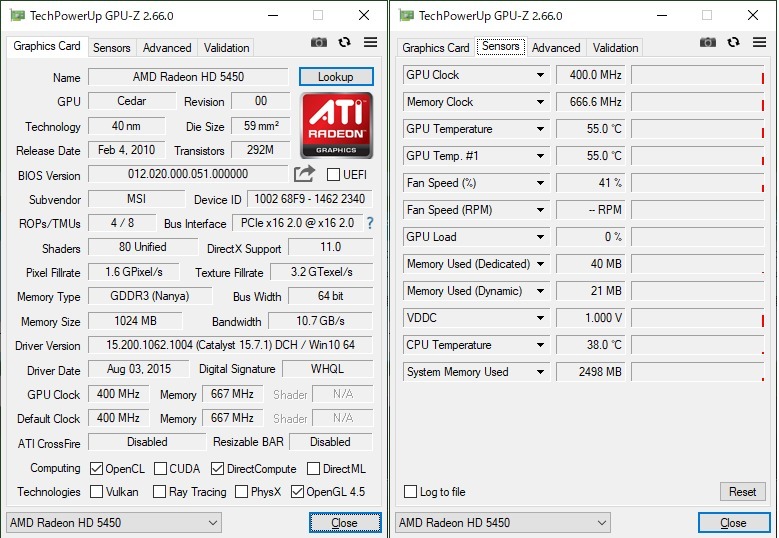Click the Bus Interface question mark icon

click(370, 223)
